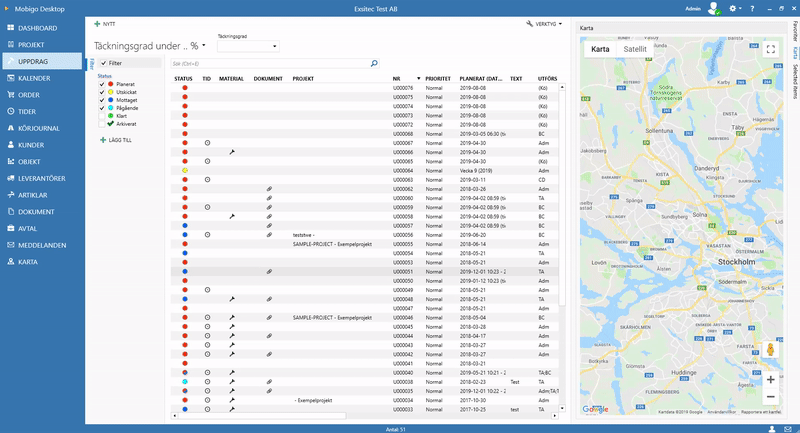The height and width of the screenshot is (433, 800).
Task: Click the horizontal scrollbar under the table
Action: click(262, 416)
